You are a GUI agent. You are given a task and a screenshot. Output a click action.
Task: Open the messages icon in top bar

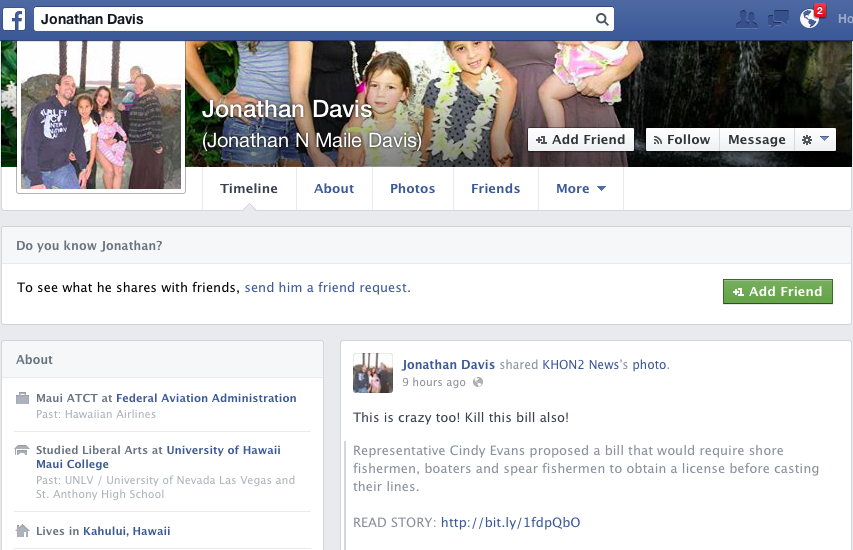(x=777, y=19)
